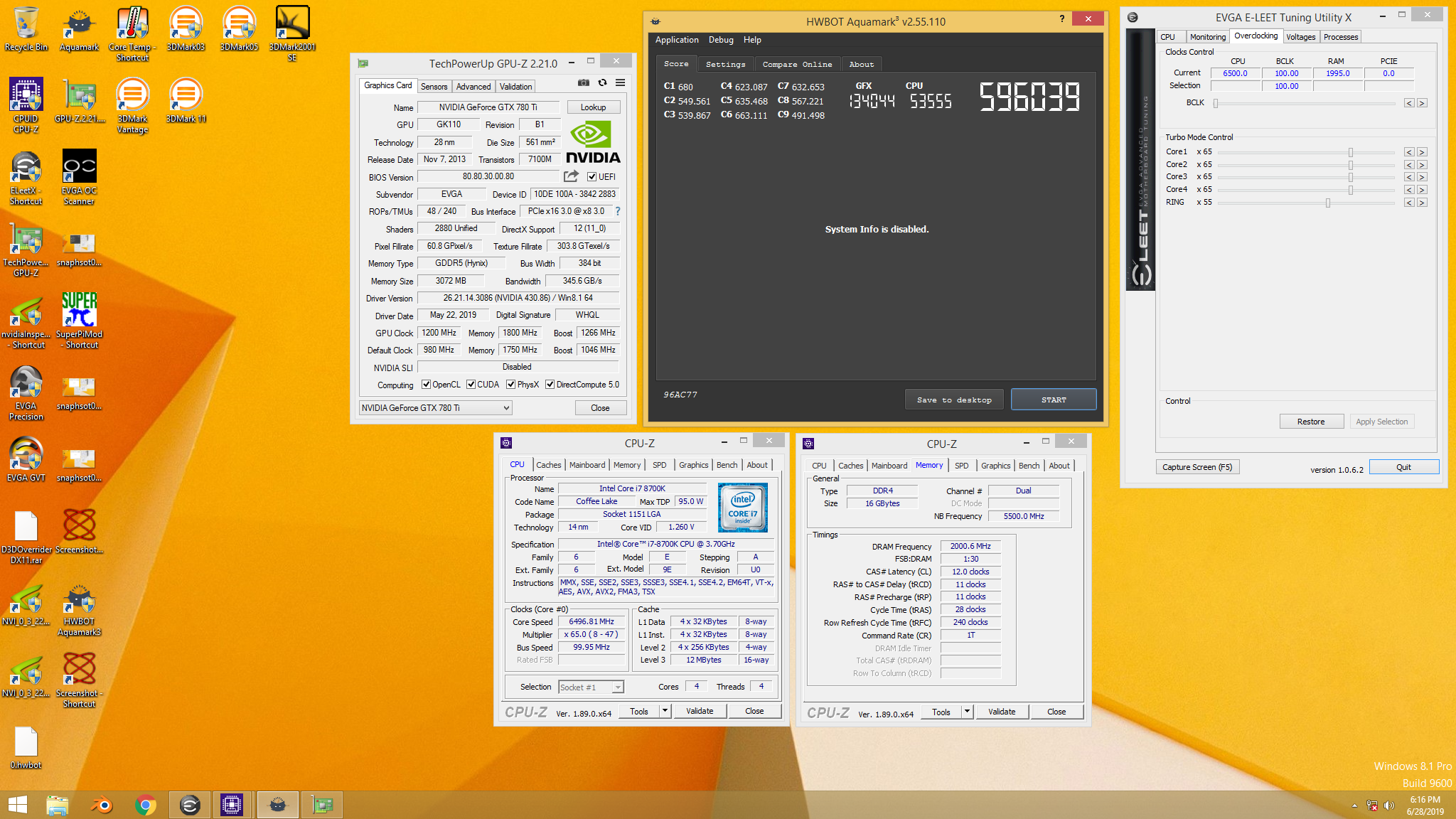The image size is (1456, 819).
Task: Open File Explorer from the taskbar
Action: click(x=57, y=805)
